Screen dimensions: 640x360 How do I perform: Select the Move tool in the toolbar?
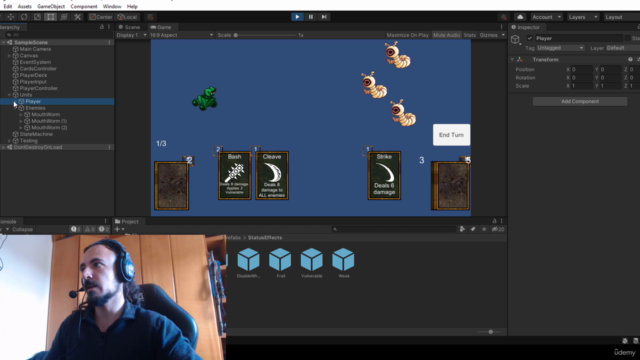point(11,17)
